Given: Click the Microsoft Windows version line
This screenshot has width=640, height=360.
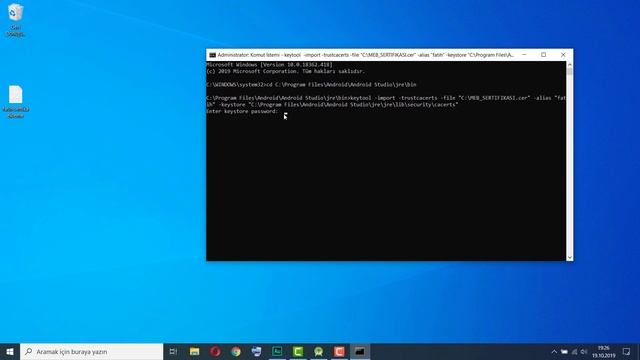Looking at the screenshot, I should (x=269, y=64).
